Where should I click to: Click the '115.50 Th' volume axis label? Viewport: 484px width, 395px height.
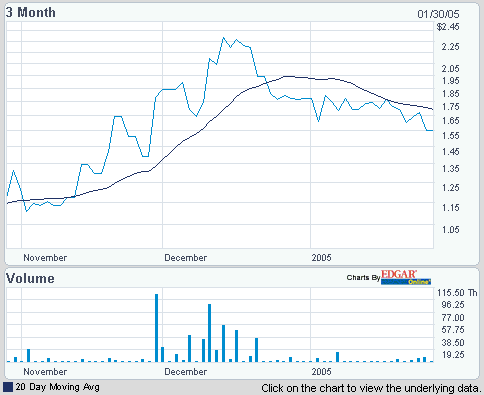(x=457, y=293)
